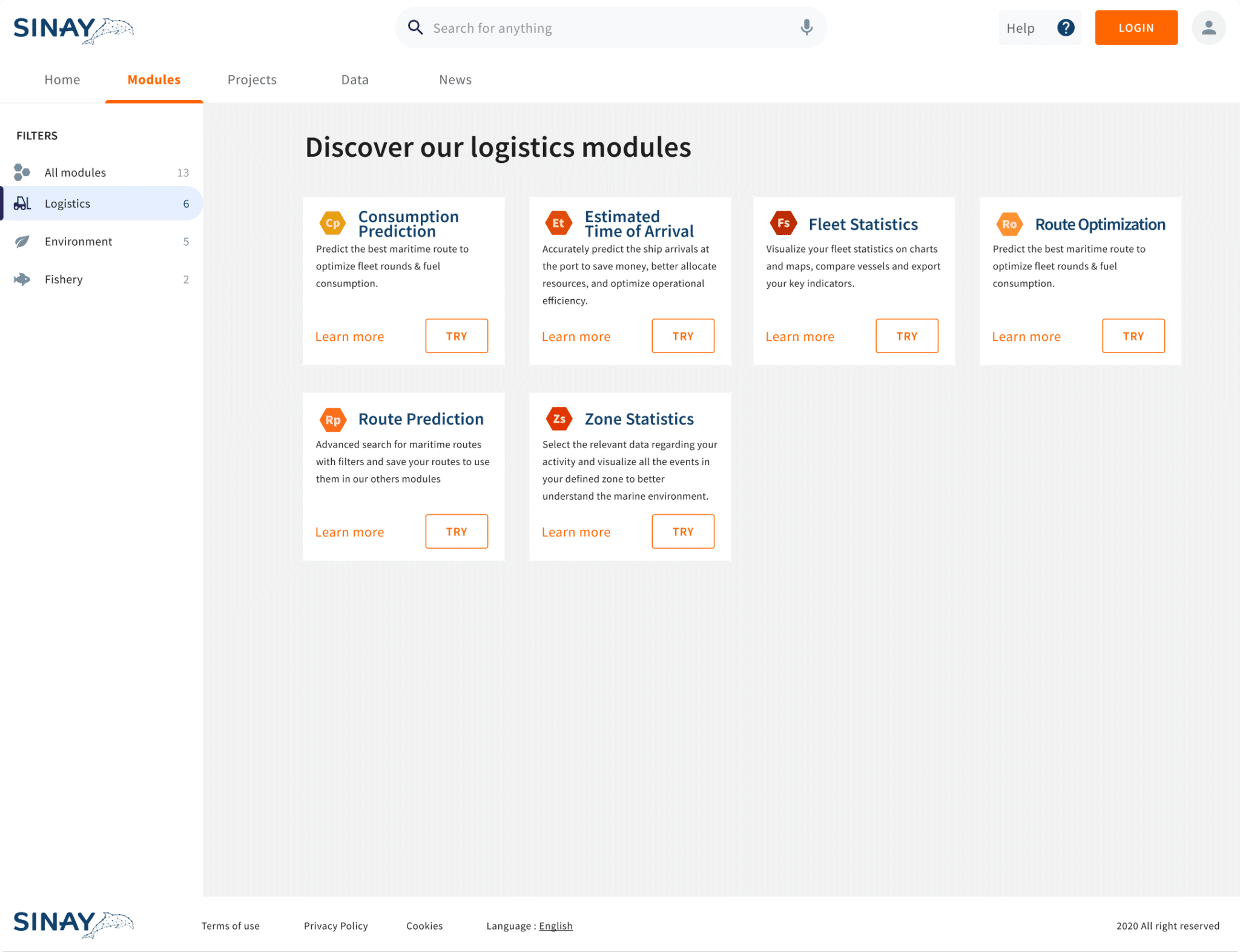Change language via English link

[x=555, y=925]
